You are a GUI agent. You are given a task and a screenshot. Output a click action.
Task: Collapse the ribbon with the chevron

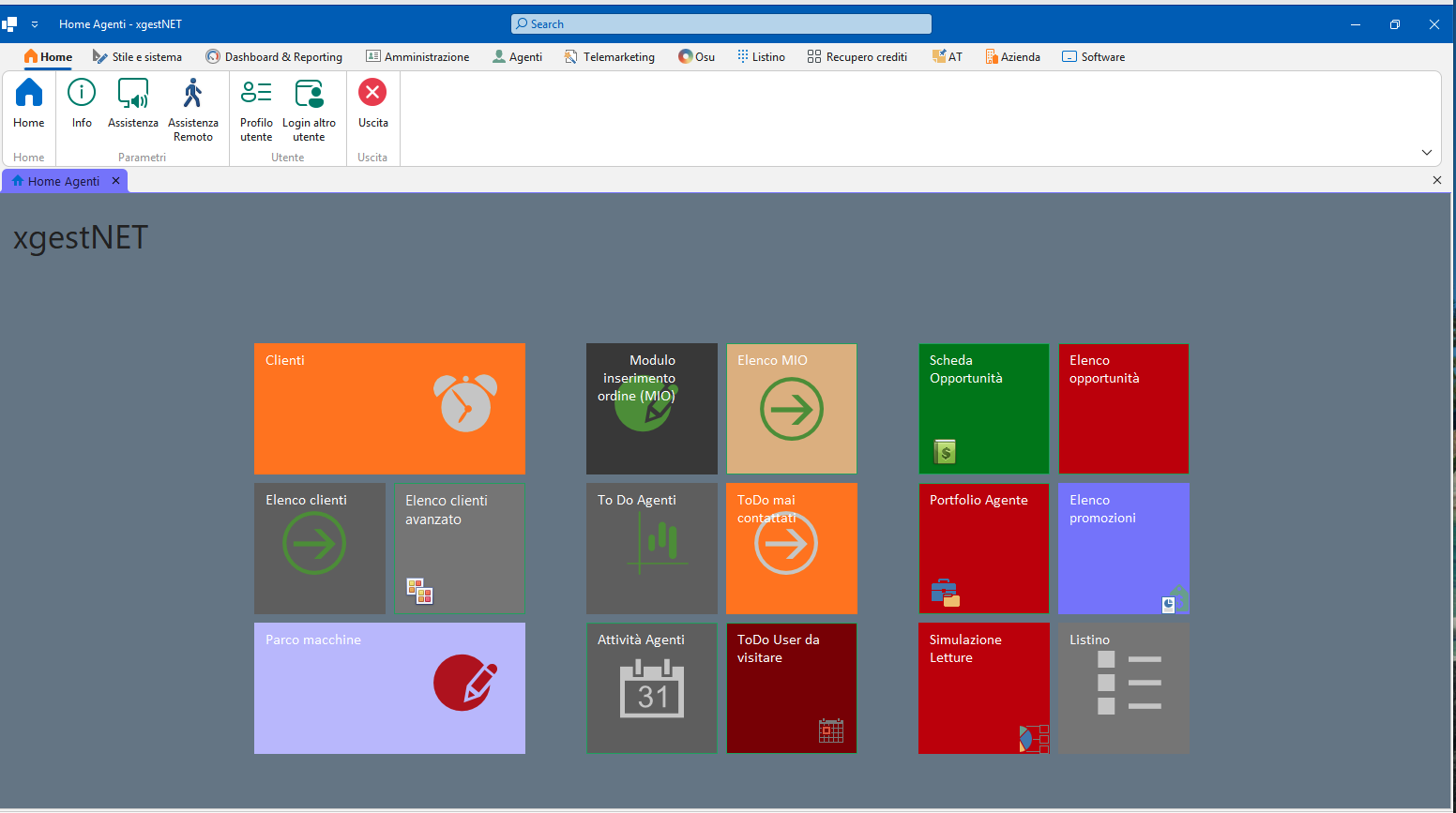coord(1427,153)
